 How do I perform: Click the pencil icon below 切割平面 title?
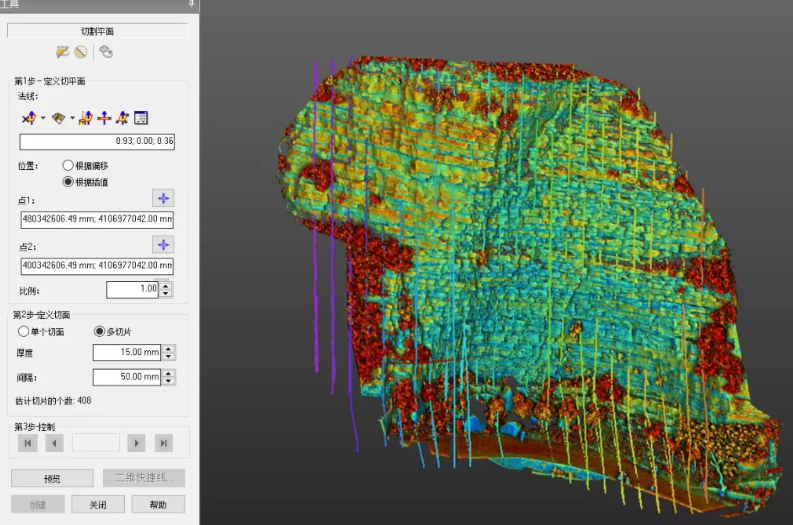63,52
